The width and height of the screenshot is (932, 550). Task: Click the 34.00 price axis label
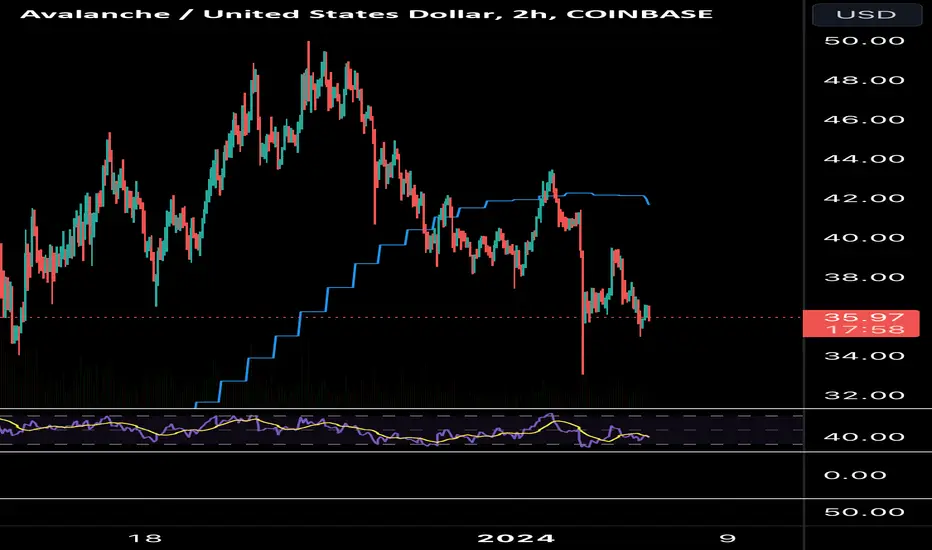tap(864, 356)
